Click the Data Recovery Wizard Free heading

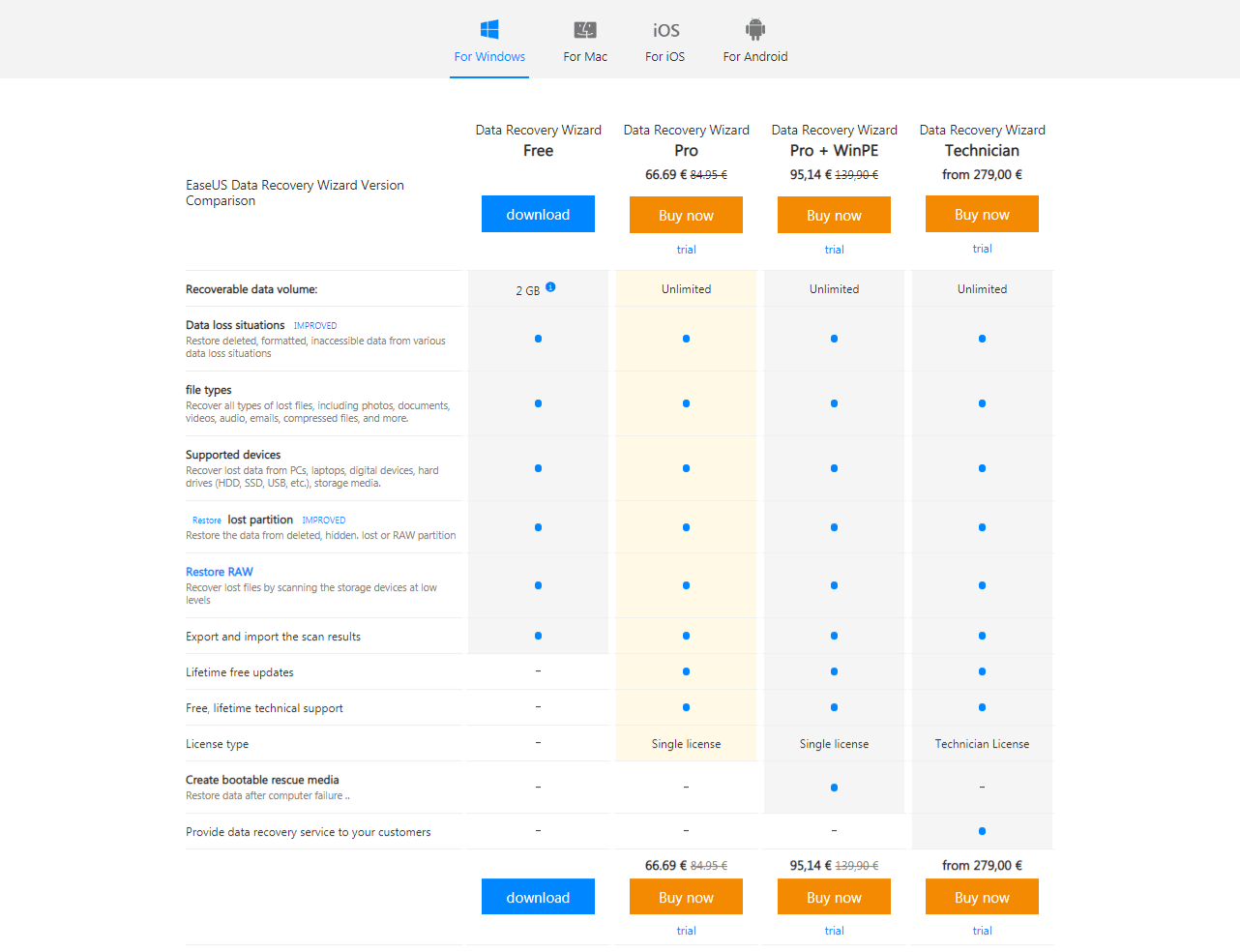(x=538, y=140)
